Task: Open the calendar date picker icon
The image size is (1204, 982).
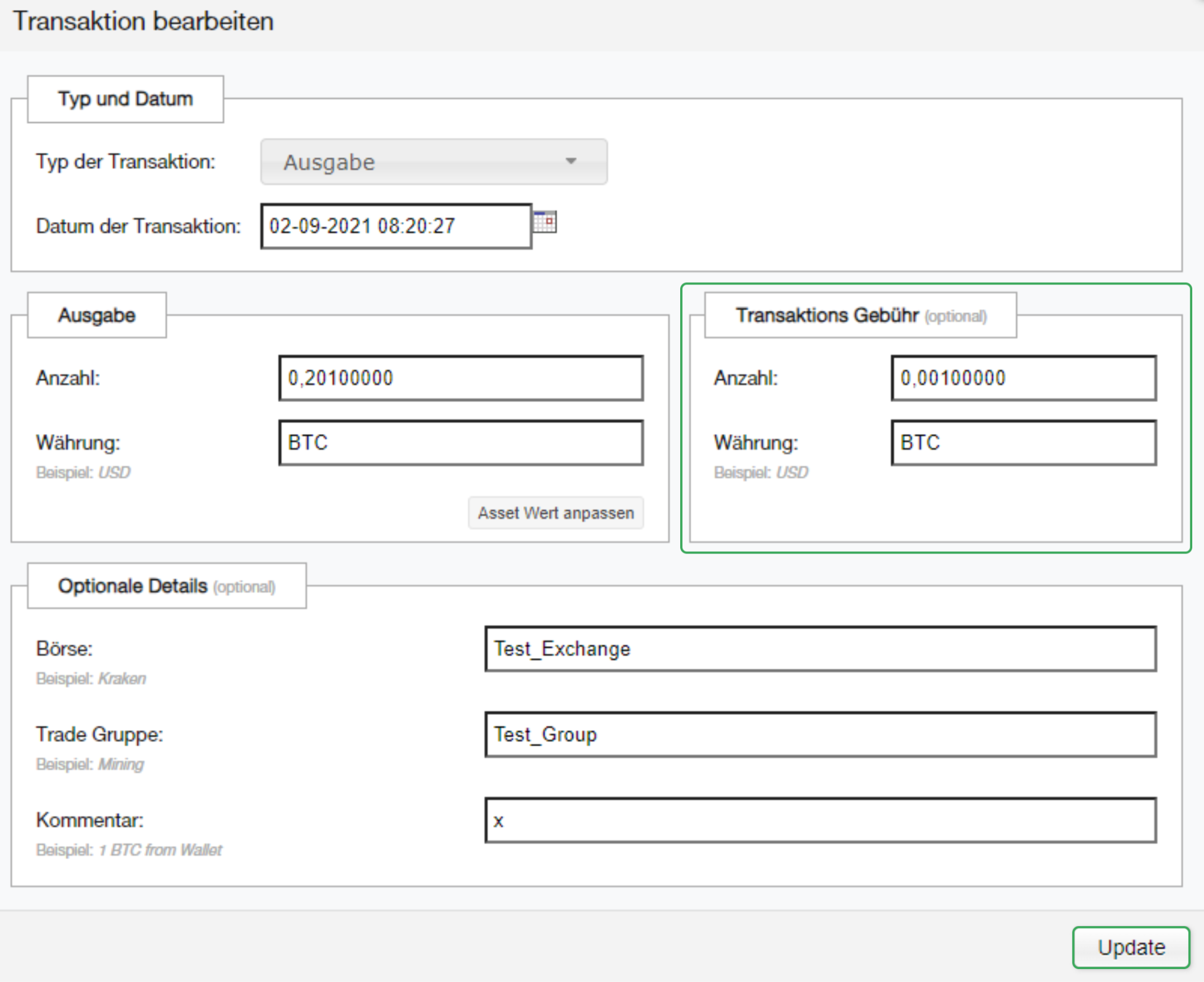Action: point(544,222)
